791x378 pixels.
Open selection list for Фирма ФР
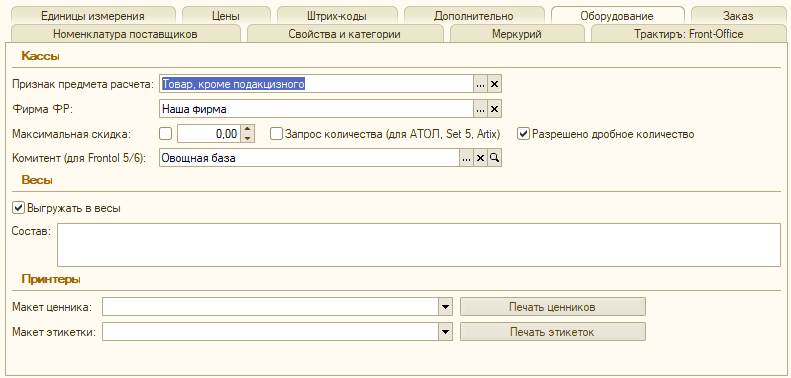(480, 109)
